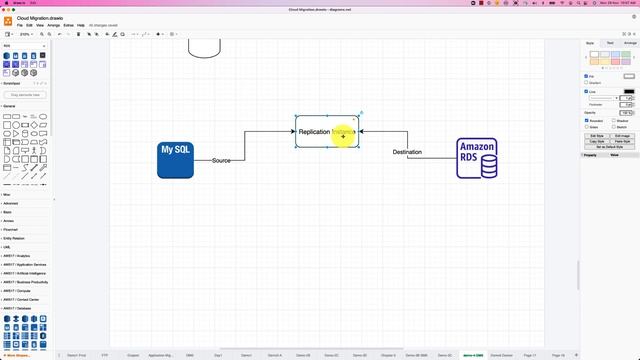640x360 pixels.
Task: Open the Arrange menu
Action: click(53, 25)
